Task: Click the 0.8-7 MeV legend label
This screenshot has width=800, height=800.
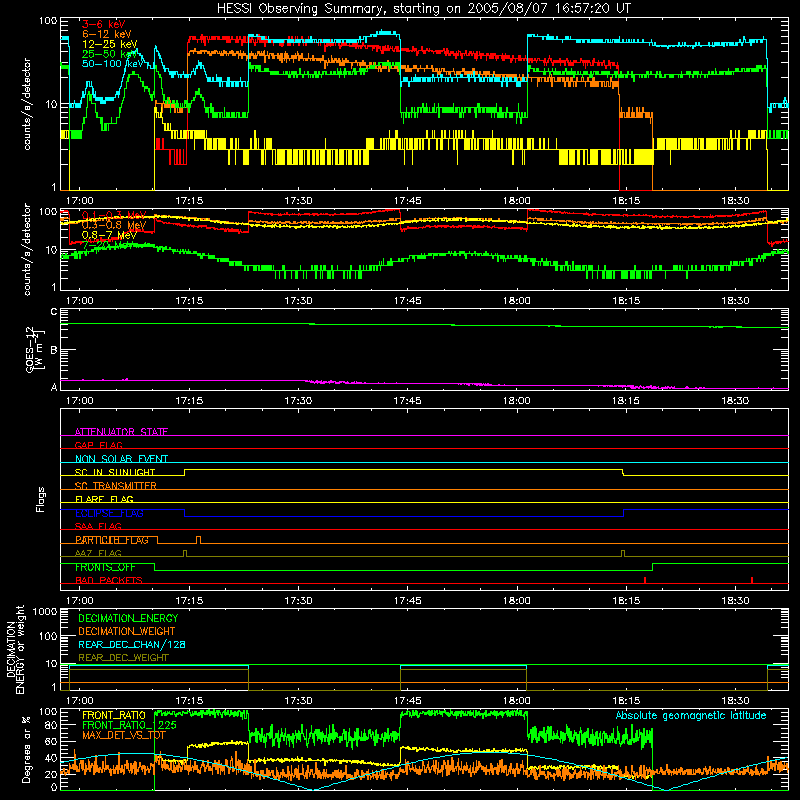Action: 109,235
